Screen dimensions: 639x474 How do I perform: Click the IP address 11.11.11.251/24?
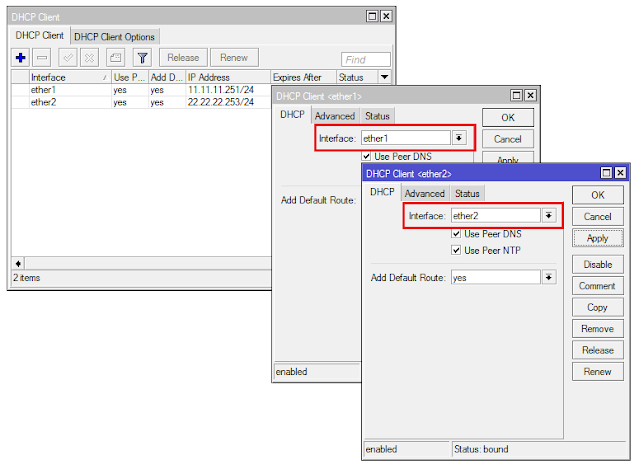point(221,90)
